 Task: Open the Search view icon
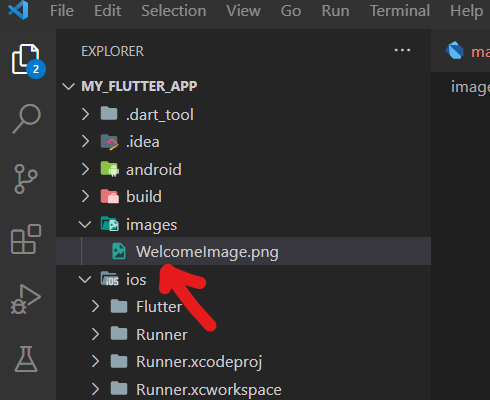click(x=27, y=119)
